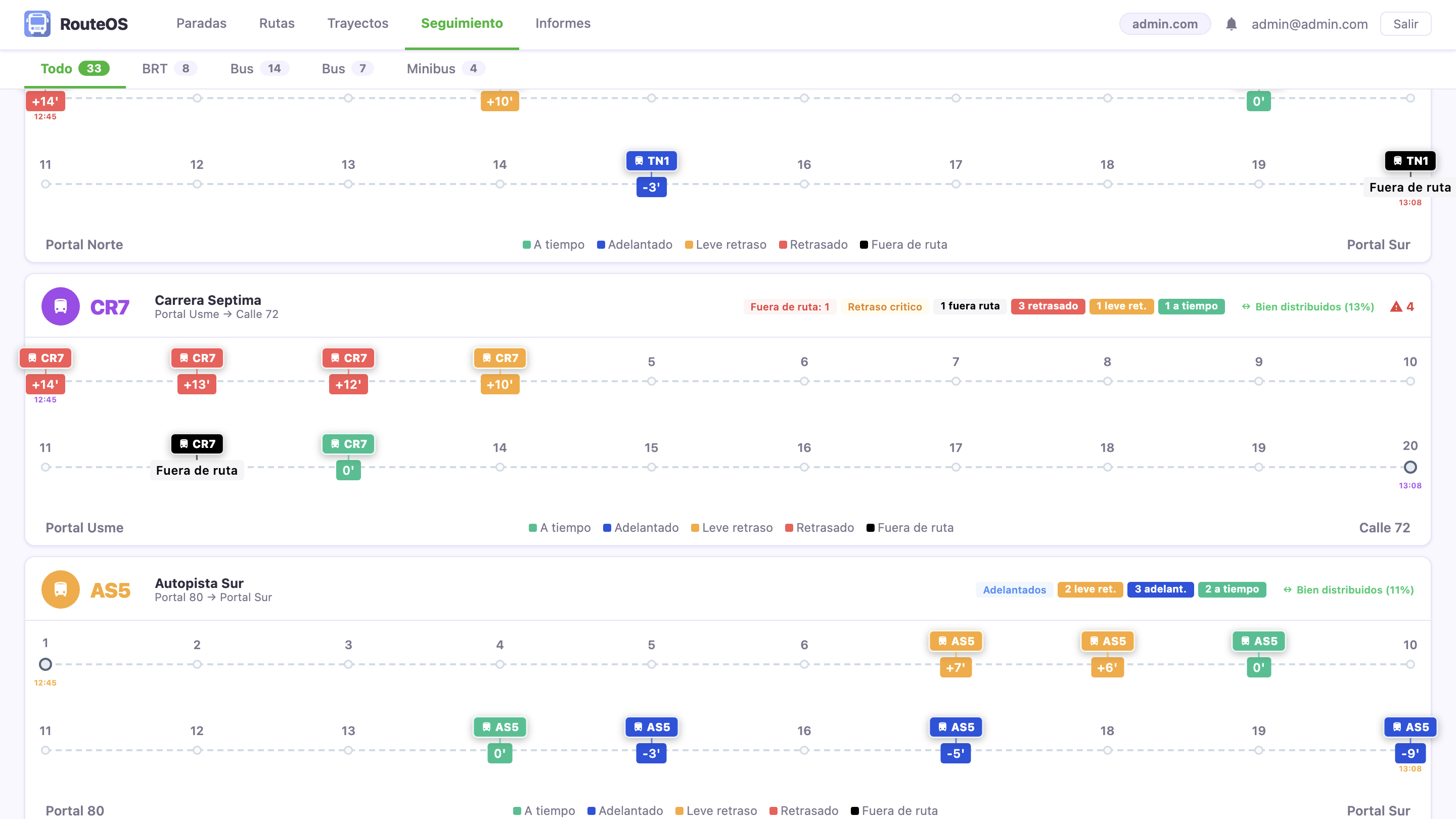Switch to the Bus 7 tab
Screen dimensions: 1456x819
click(x=348, y=68)
